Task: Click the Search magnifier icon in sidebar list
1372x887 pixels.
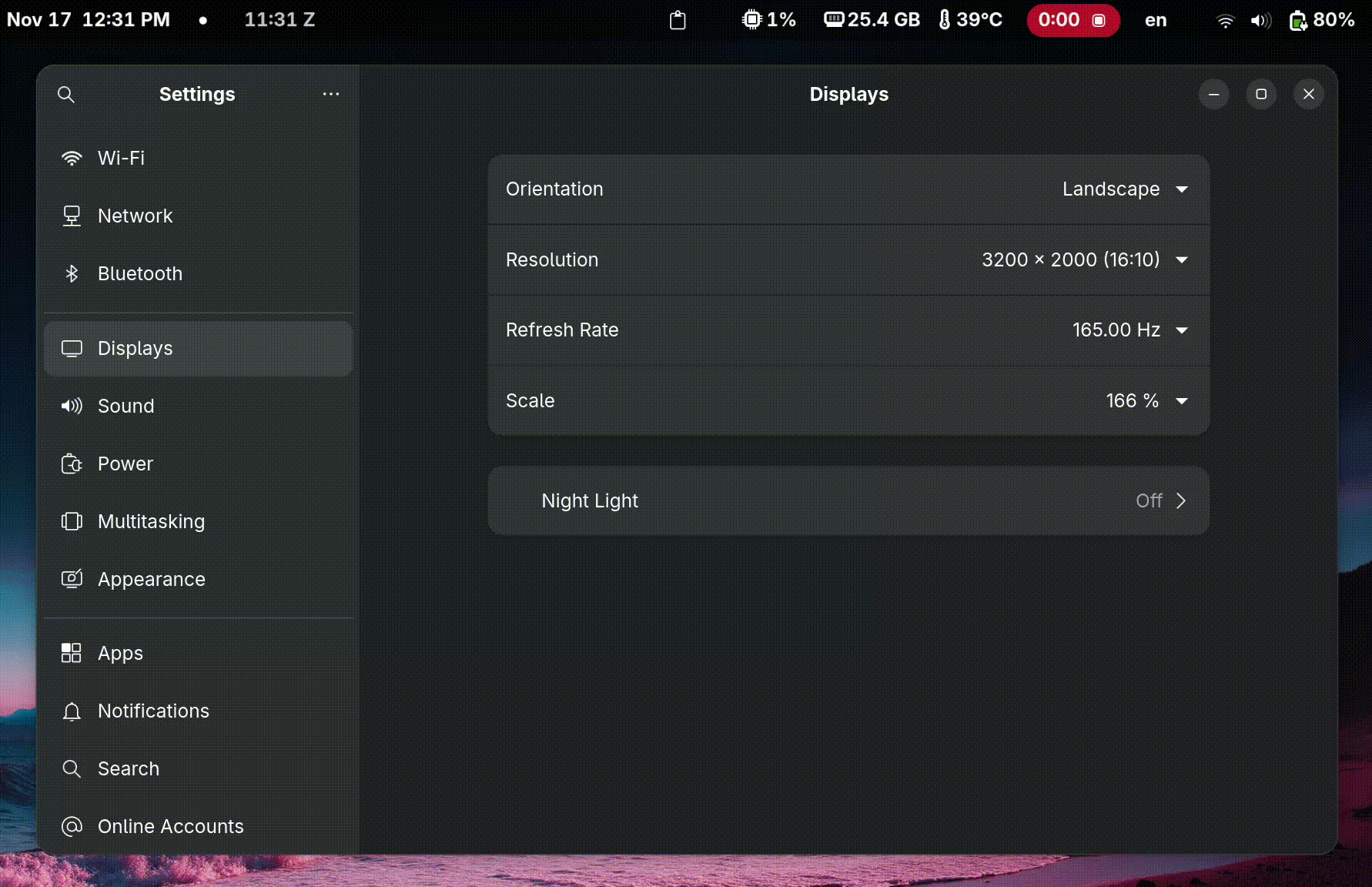Action: 72,768
